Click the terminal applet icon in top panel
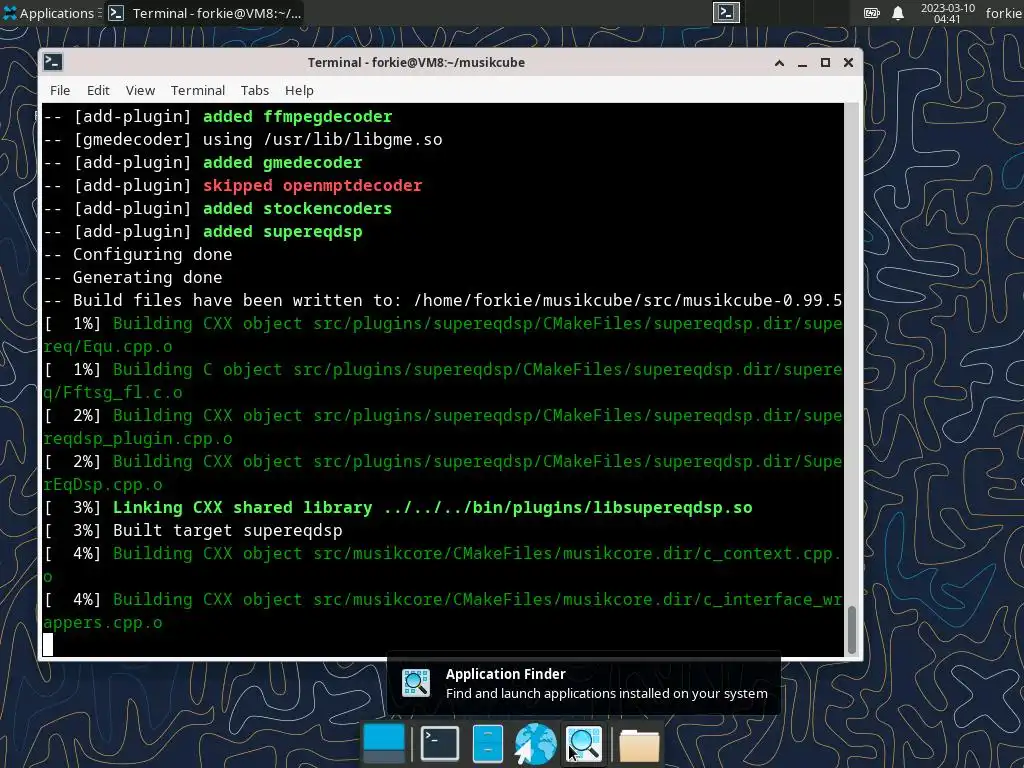The width and height of the screenshot is (1024, 768). (x=726, y=12)
